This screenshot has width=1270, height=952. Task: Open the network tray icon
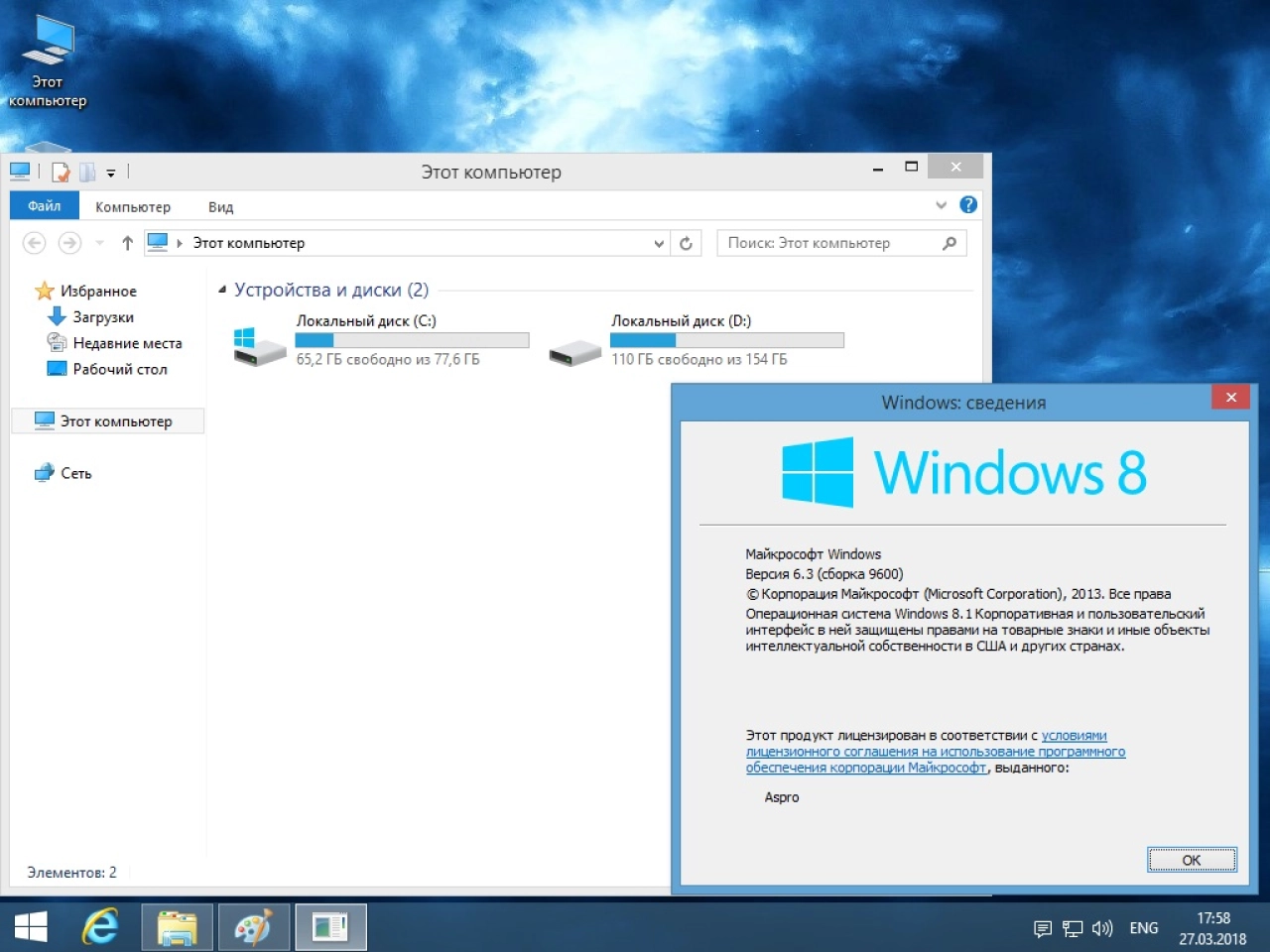[x=1073, y=929]
